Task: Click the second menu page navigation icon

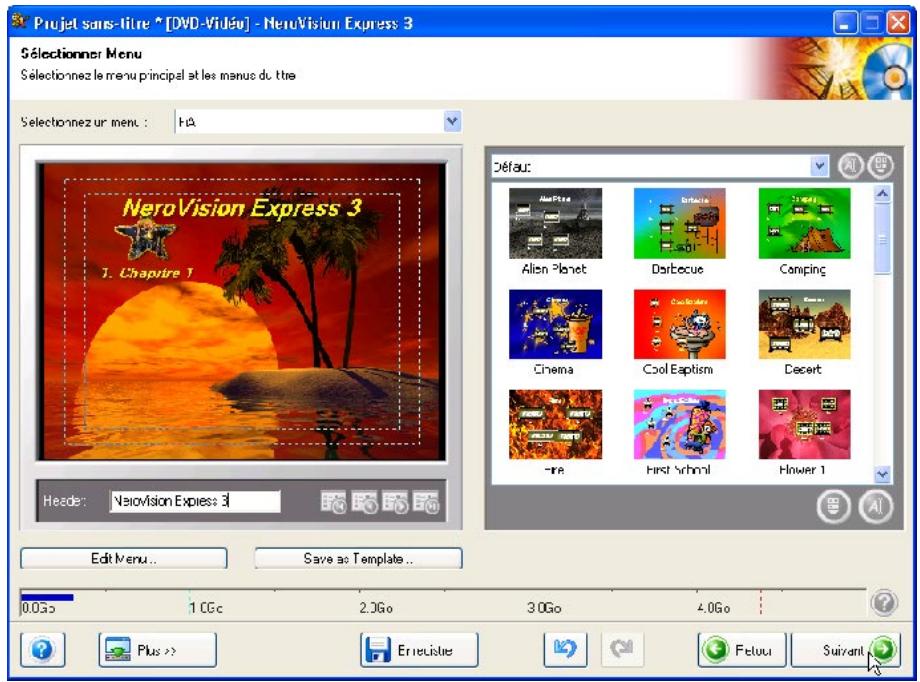Action: [364, 502]
